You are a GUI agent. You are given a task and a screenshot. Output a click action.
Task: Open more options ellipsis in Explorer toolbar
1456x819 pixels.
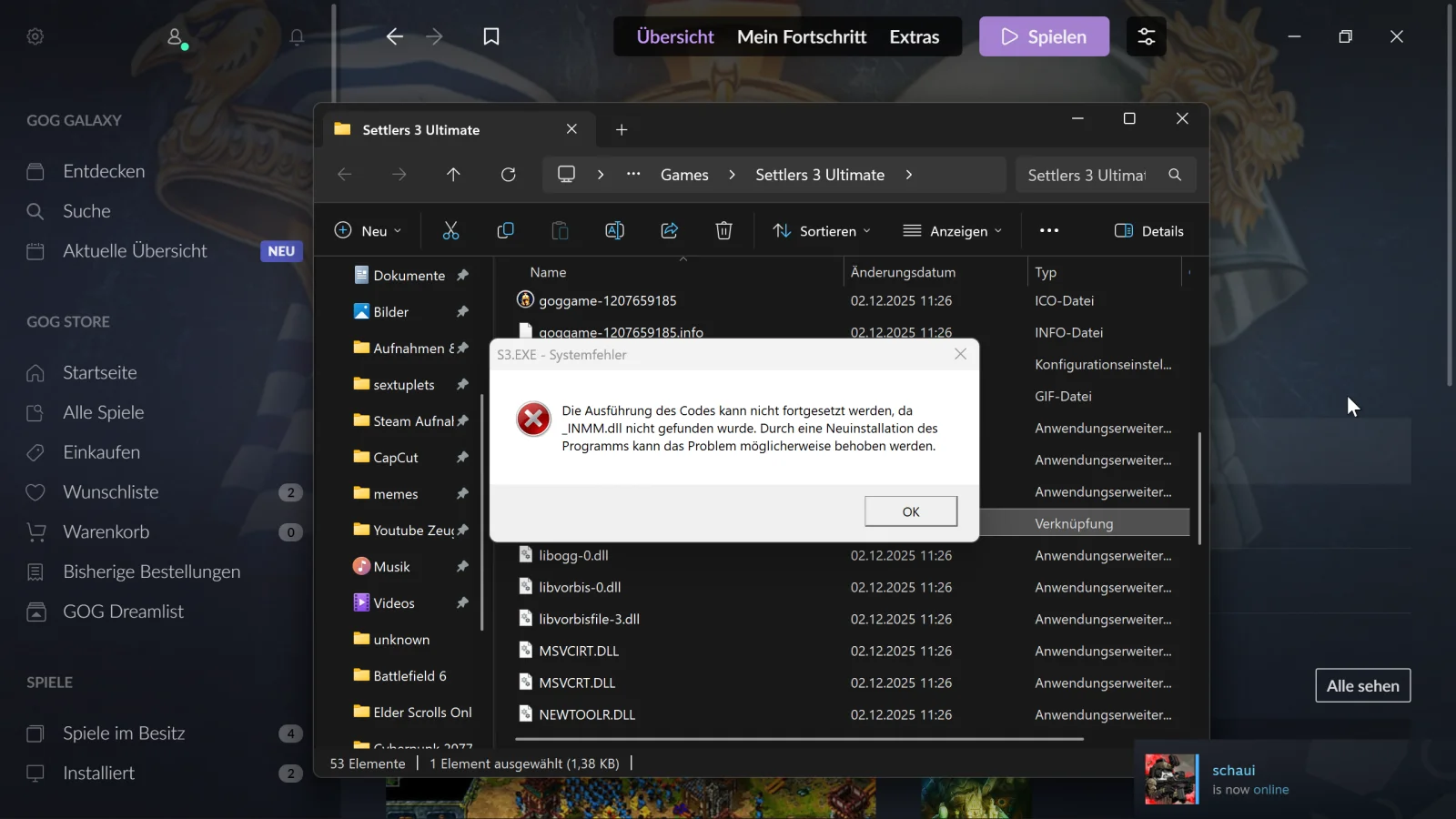pyautogui.click(x=1049, y=231)
